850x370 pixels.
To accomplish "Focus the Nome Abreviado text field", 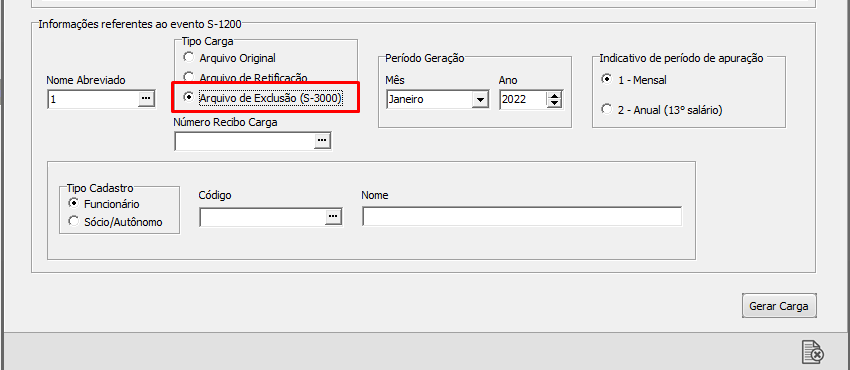I will coord(93,99).
